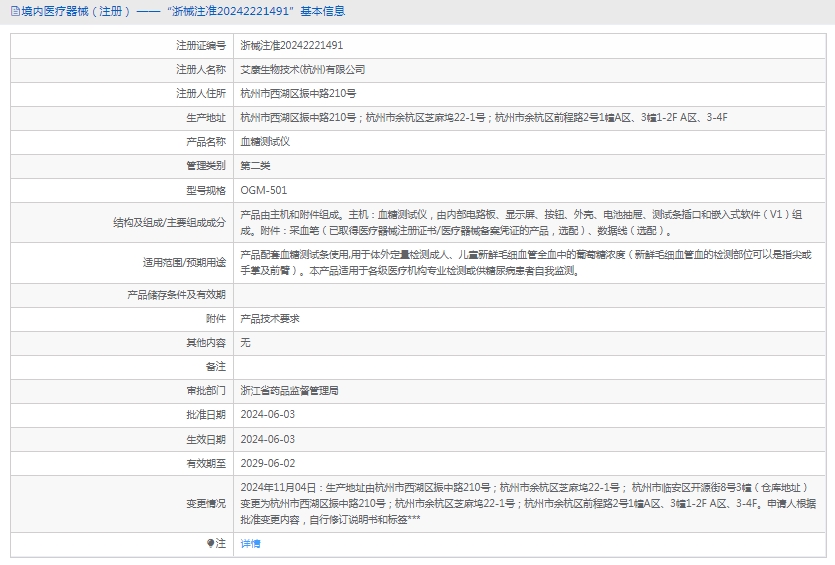
Task: Click registrant address 杭州市西湖区振中路210号 in 注册人住所 row
Action: click(x=298, y=93)
